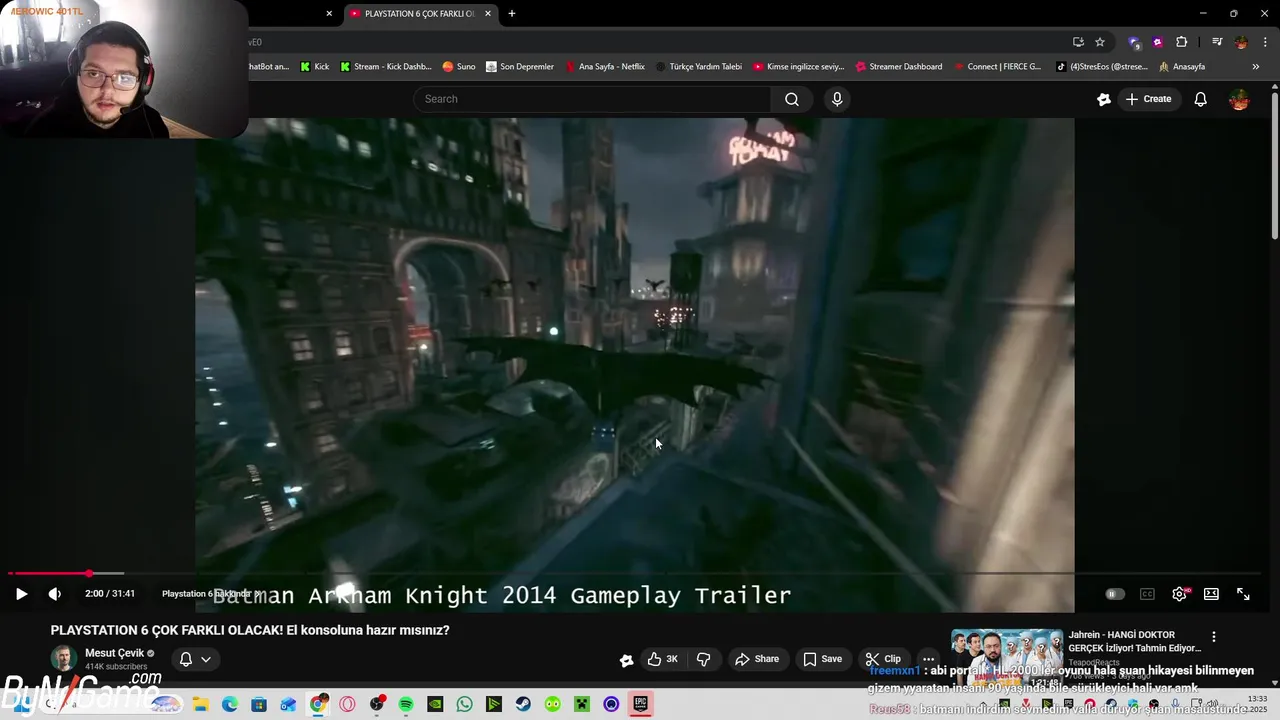Create a Clip with scissors button

click(x=883, y=659)
